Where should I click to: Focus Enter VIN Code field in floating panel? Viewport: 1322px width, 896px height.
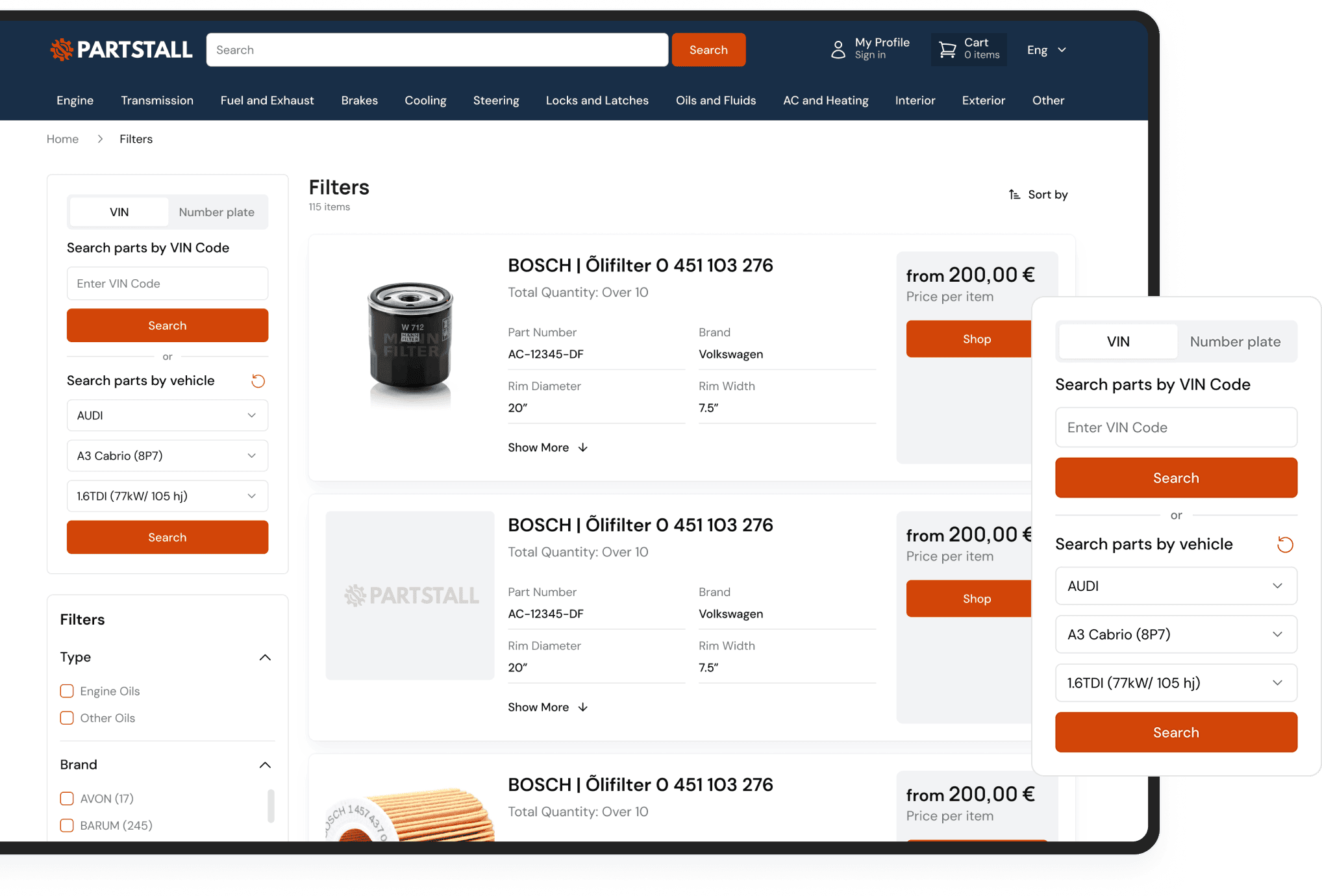pyautogui.click(x=1176, y=427)
